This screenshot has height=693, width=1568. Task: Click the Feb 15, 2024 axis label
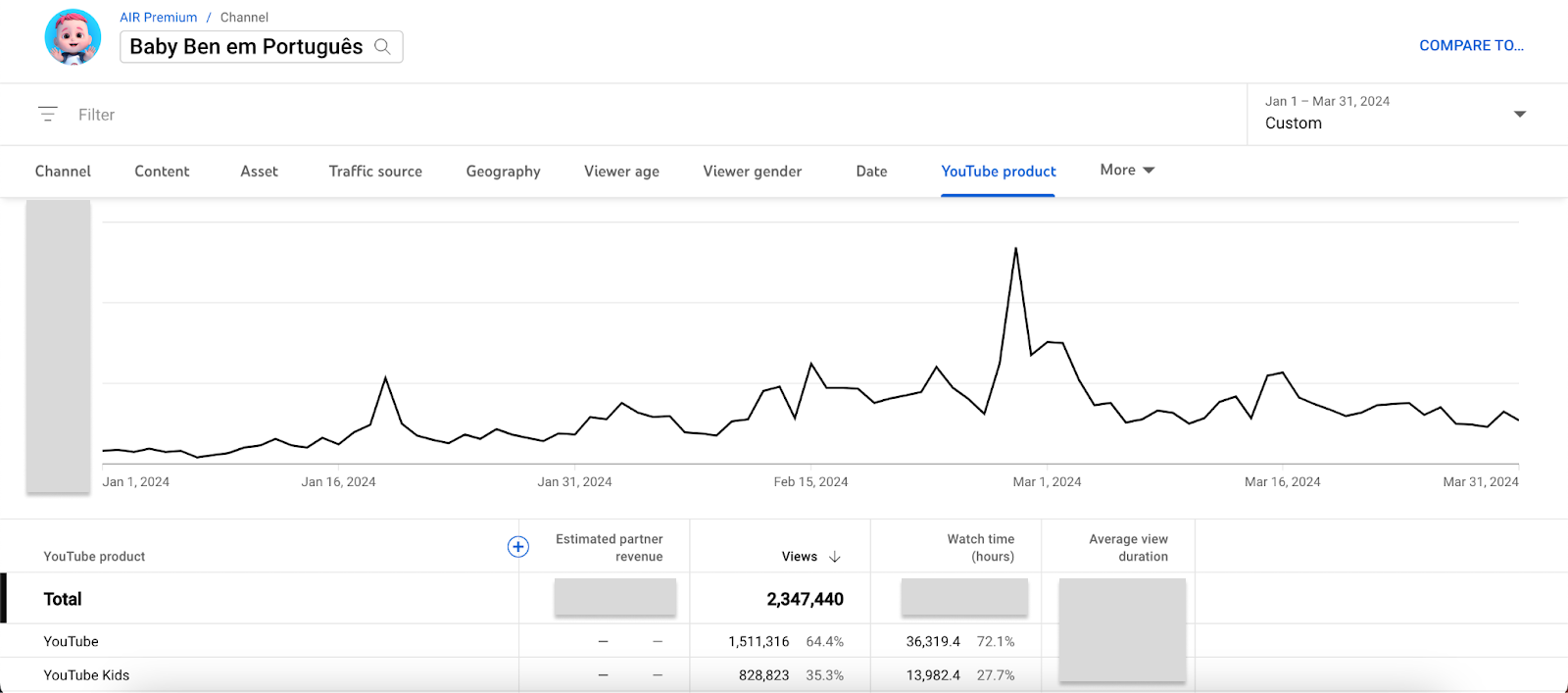point(810,481)
